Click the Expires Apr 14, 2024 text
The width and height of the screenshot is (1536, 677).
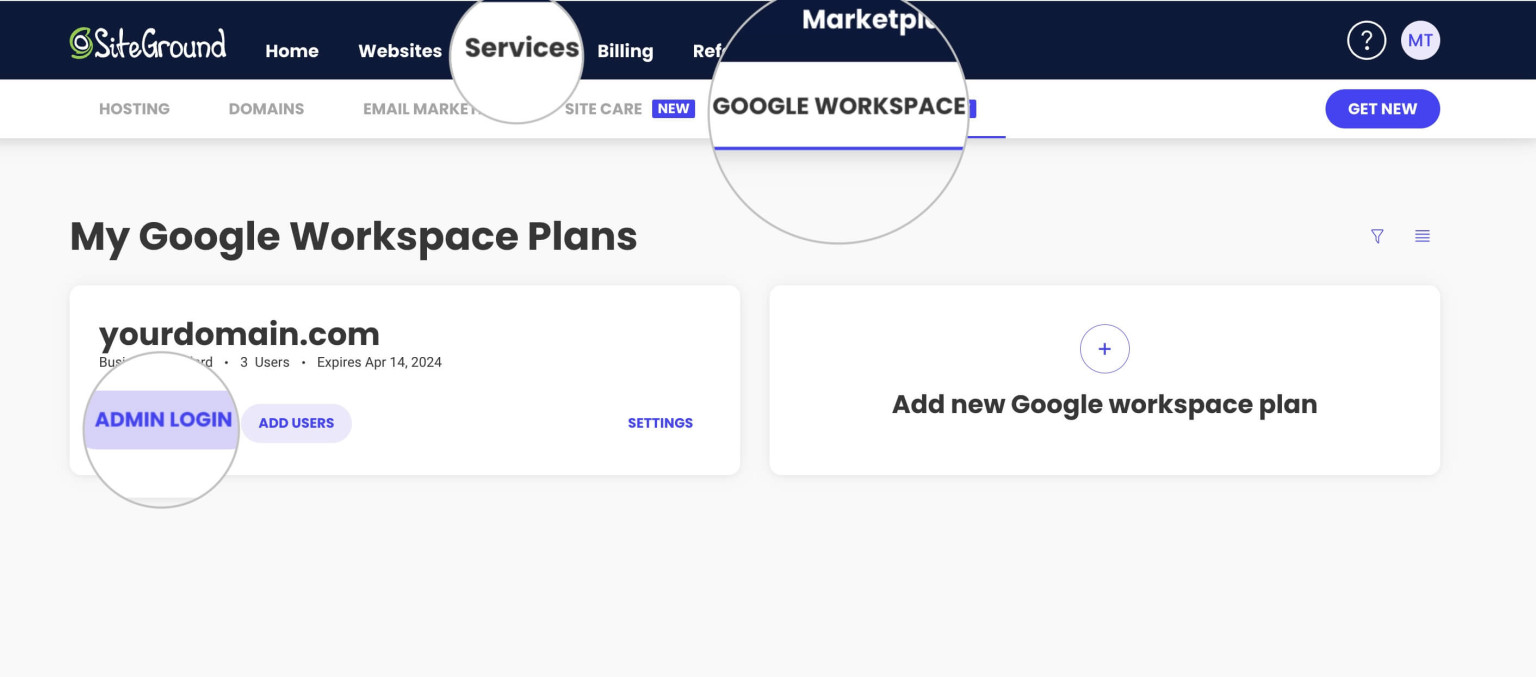coord(379,362)
